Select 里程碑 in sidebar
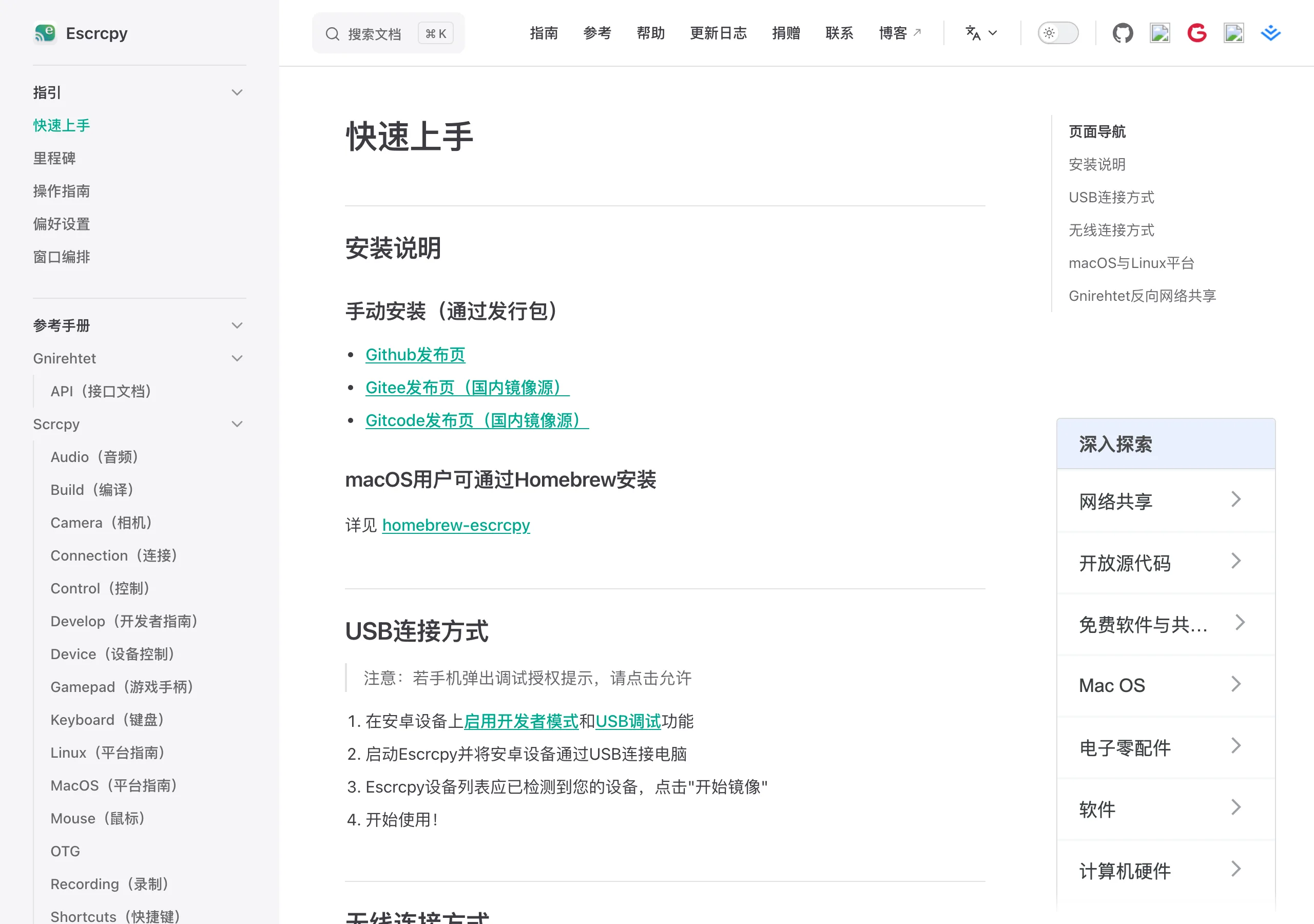The image size is (1314, 924). 54,158
